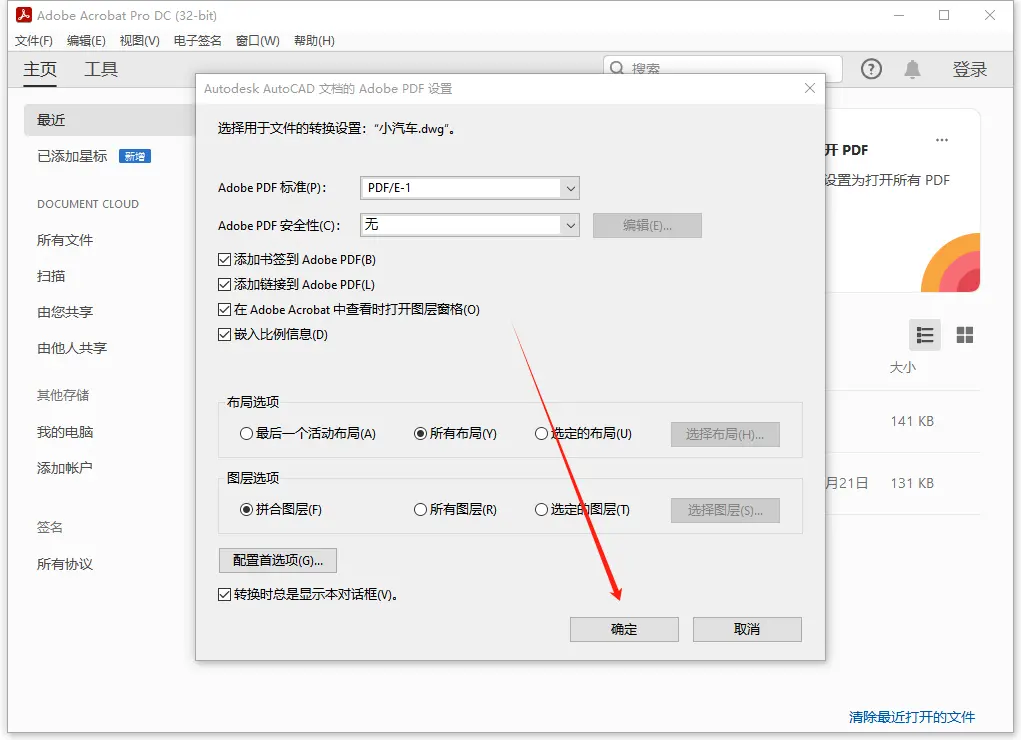Open the 帮助(H) menu
Image resolution: width=1021 pixels, height=740 pixels.
(315, 41)
